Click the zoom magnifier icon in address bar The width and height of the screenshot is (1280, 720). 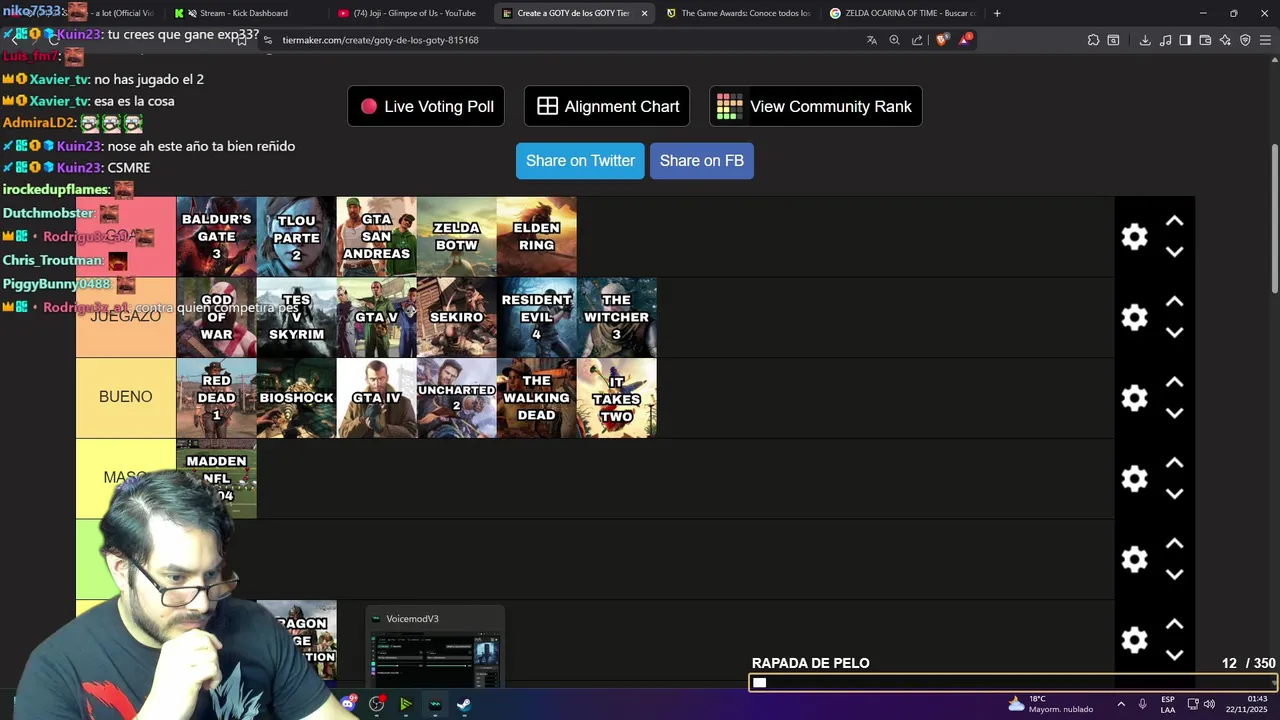[x=894, y=40]
